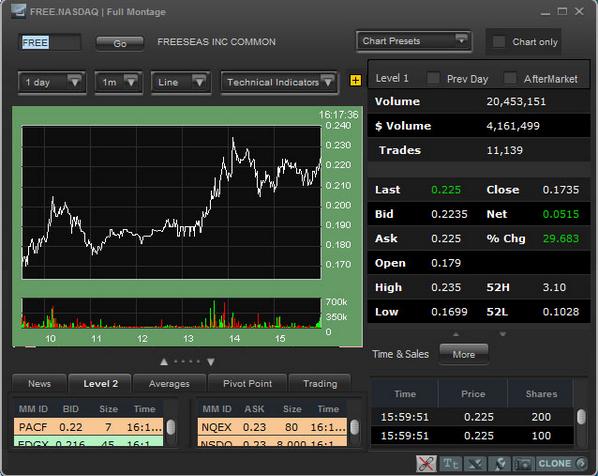Click the Net change value 0.0515

pos(561,214)
